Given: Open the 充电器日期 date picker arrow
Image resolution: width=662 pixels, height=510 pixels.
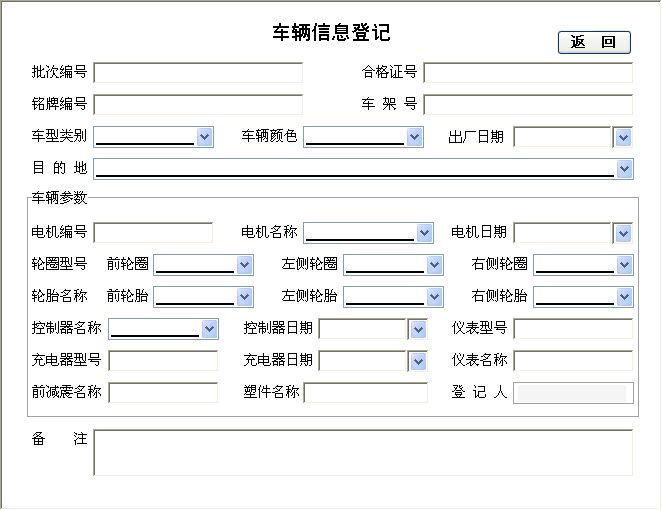Looking at the screenshot, I should (x=418, y=361).
